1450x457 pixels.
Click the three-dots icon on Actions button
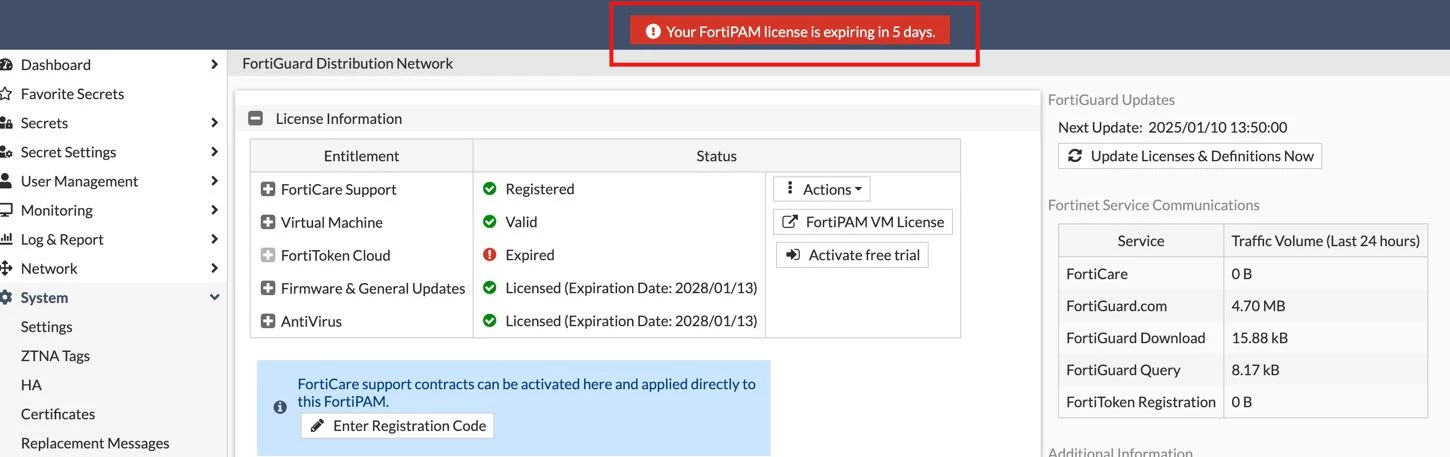790,189
